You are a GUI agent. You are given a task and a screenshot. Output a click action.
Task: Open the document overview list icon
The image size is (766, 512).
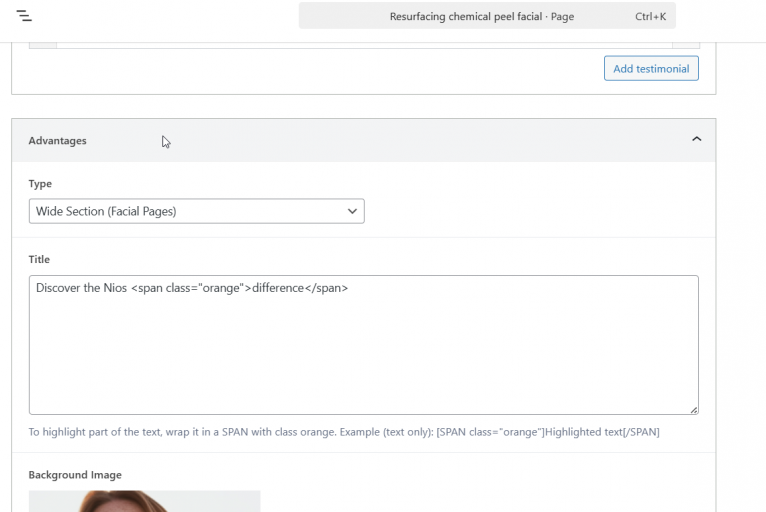pos(24,16)
